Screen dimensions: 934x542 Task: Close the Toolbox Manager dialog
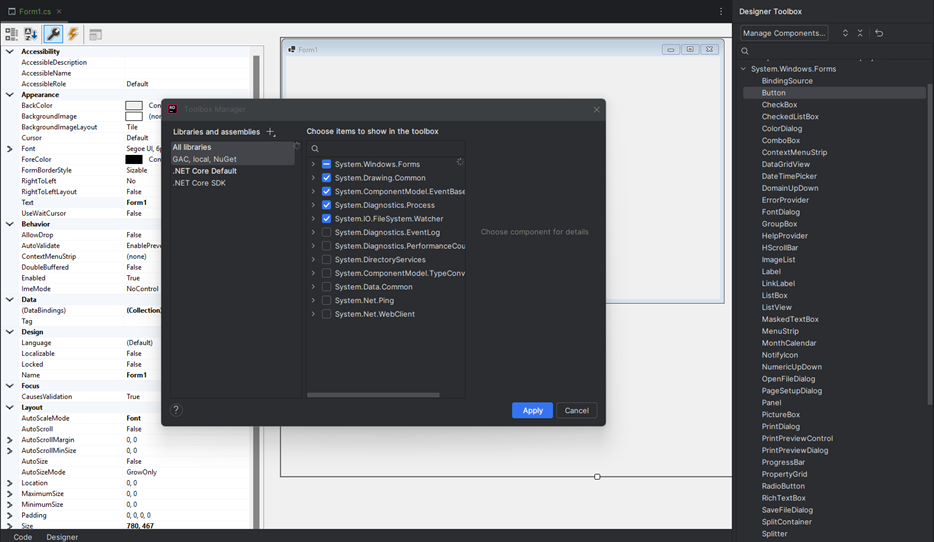click(x=596, y=110)
